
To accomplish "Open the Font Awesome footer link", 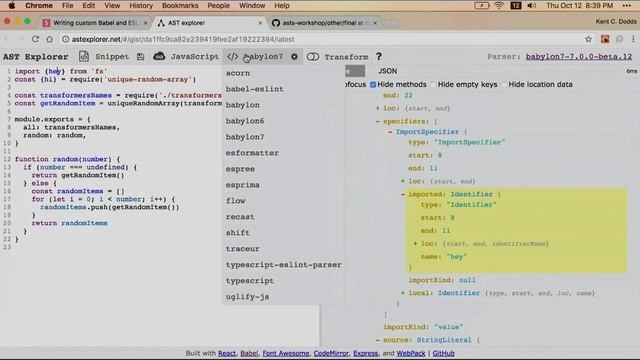I will [286, 353].
